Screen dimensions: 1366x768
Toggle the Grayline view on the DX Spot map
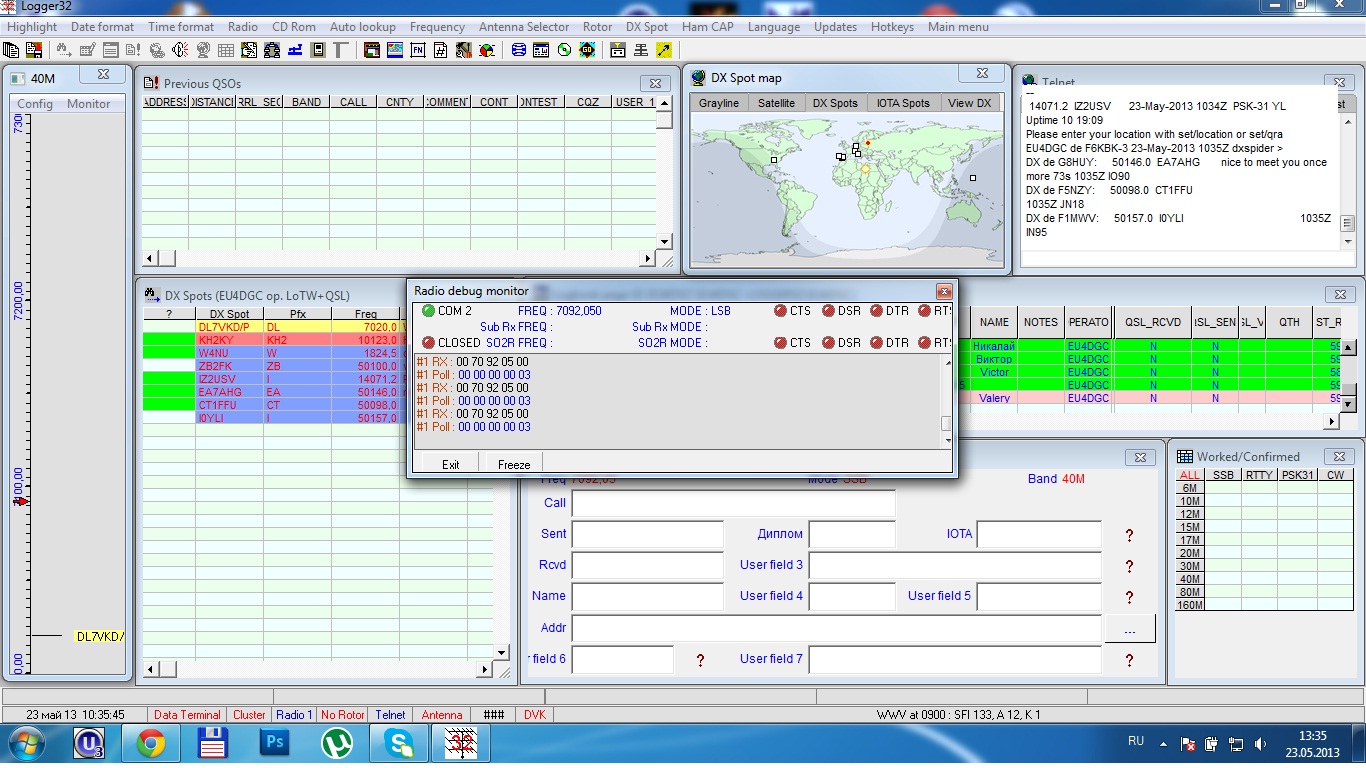tap(719, 103)
